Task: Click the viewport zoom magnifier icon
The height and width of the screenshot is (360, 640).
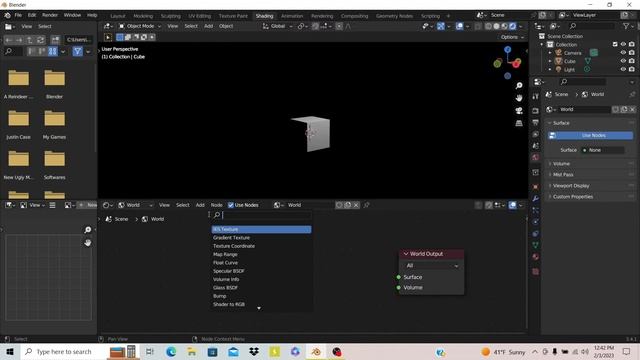Action: tap(519, 85)
